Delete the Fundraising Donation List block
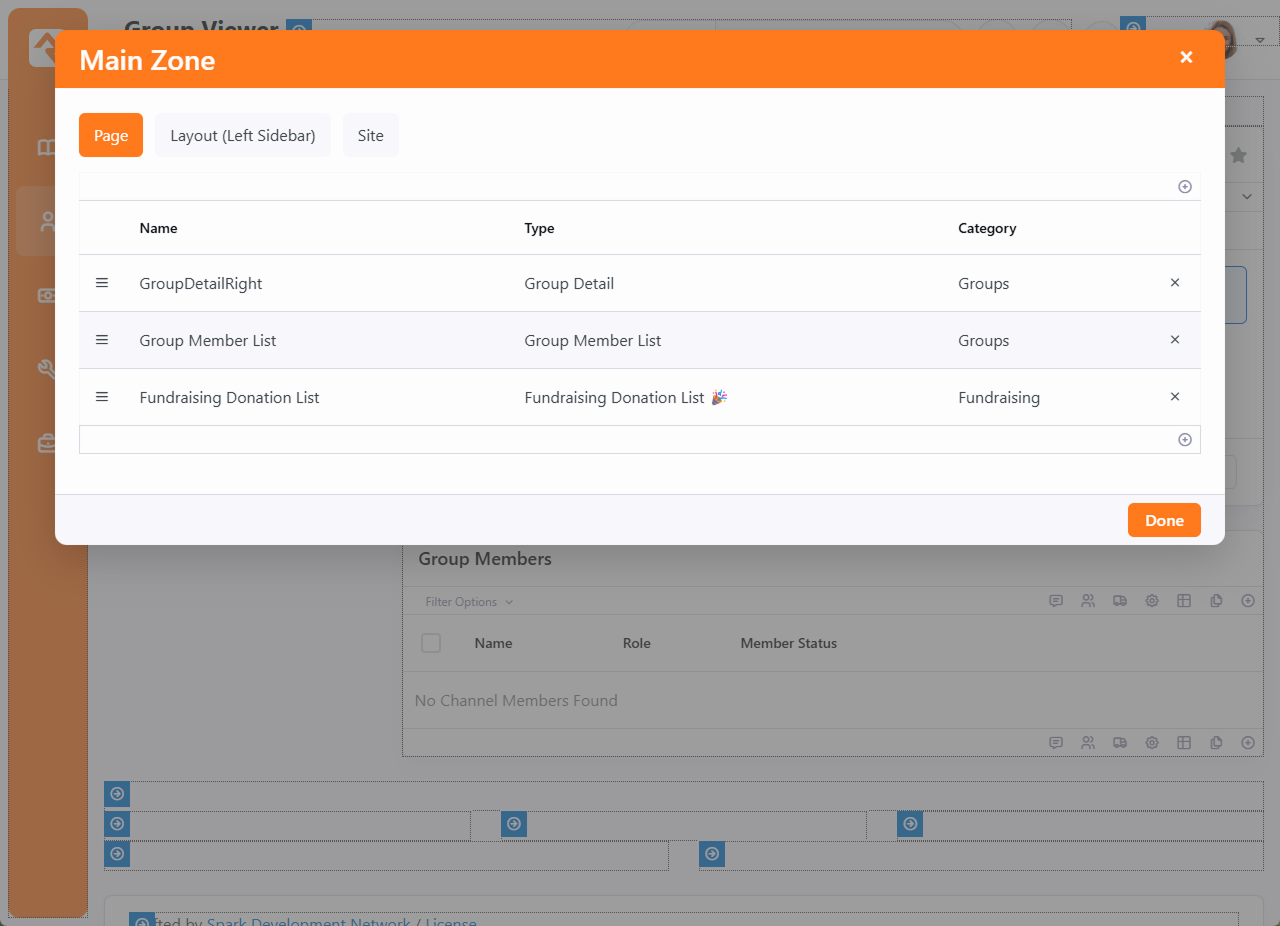This screenshot has width=1280, height=926. [x=1175, y=397]
